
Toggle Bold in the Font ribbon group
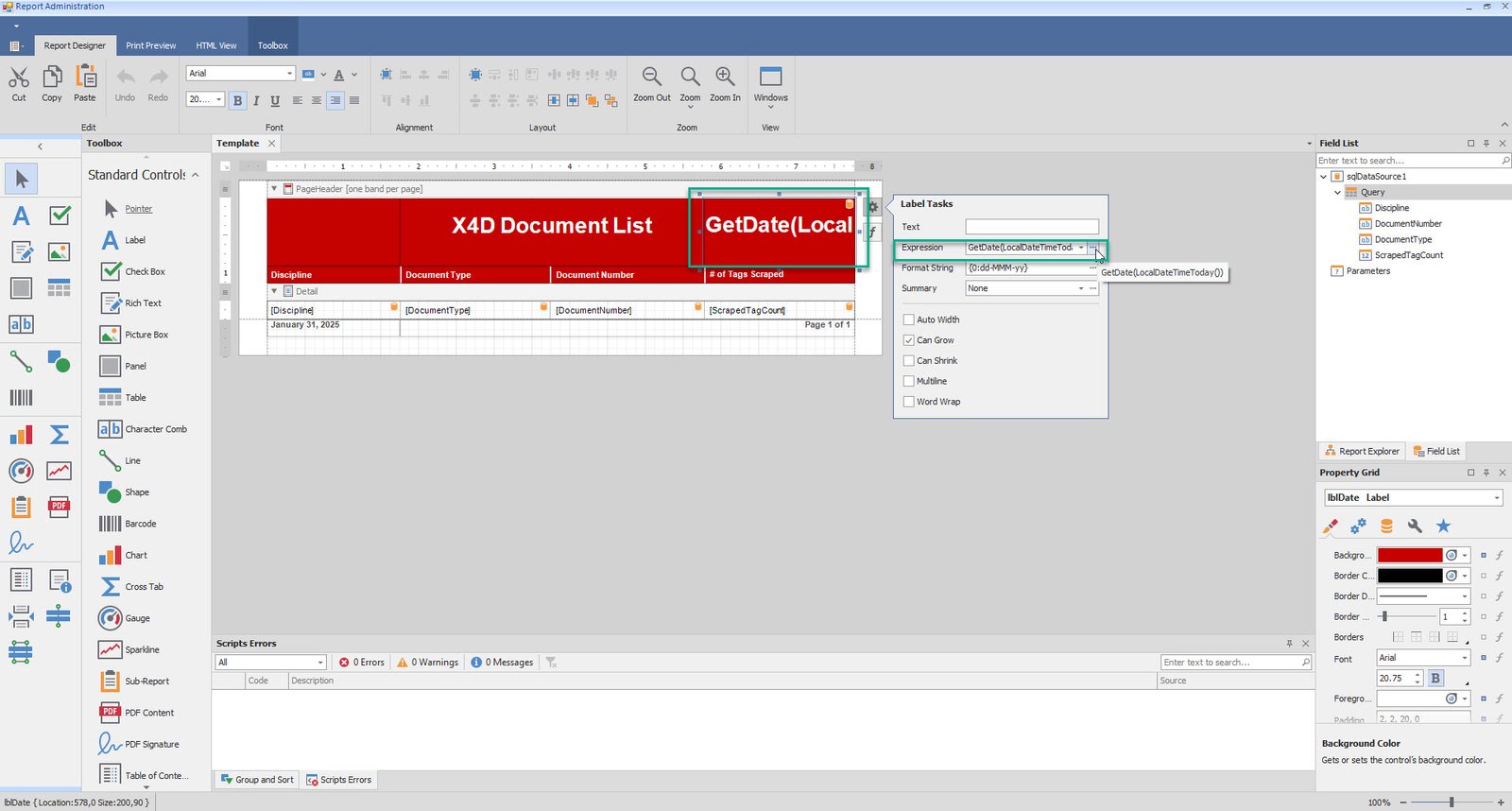tap(237, 100)
